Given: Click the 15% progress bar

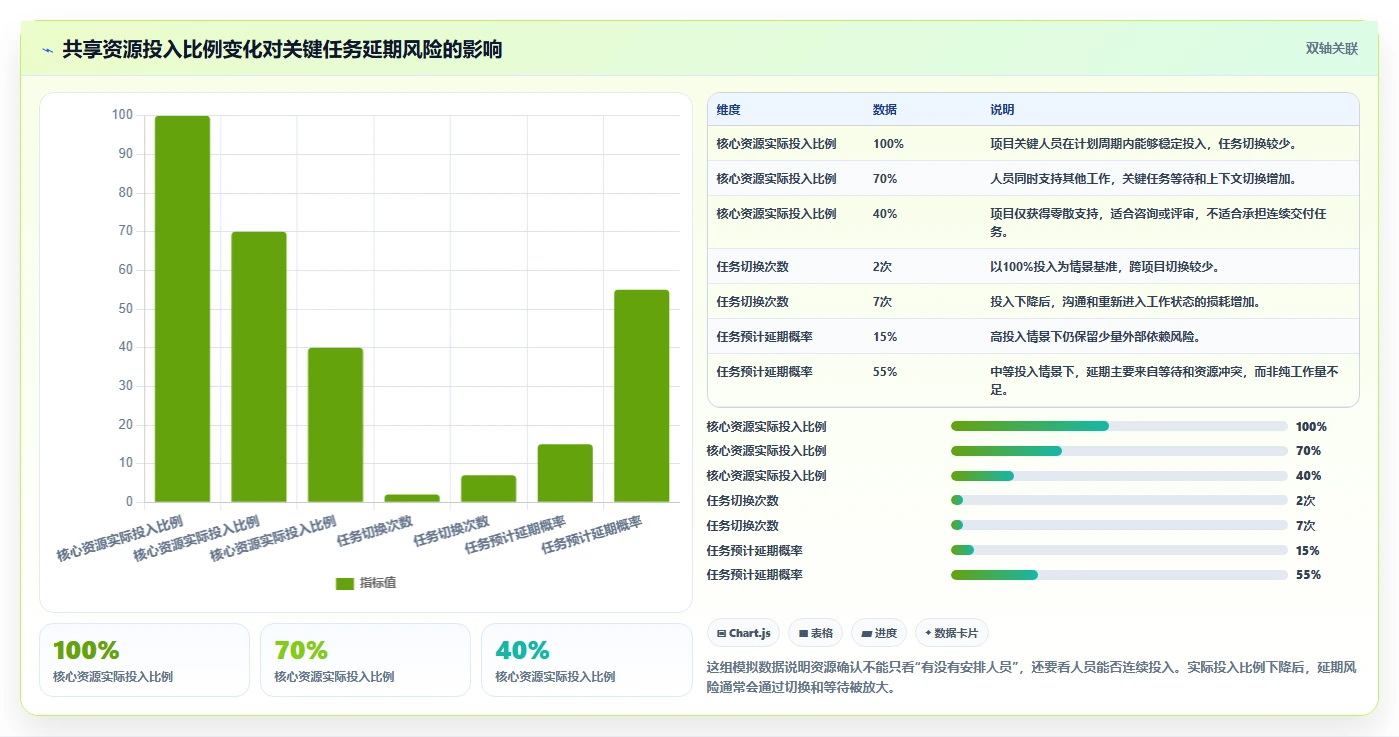Looking at the screenshot, I should (1119, 550).
